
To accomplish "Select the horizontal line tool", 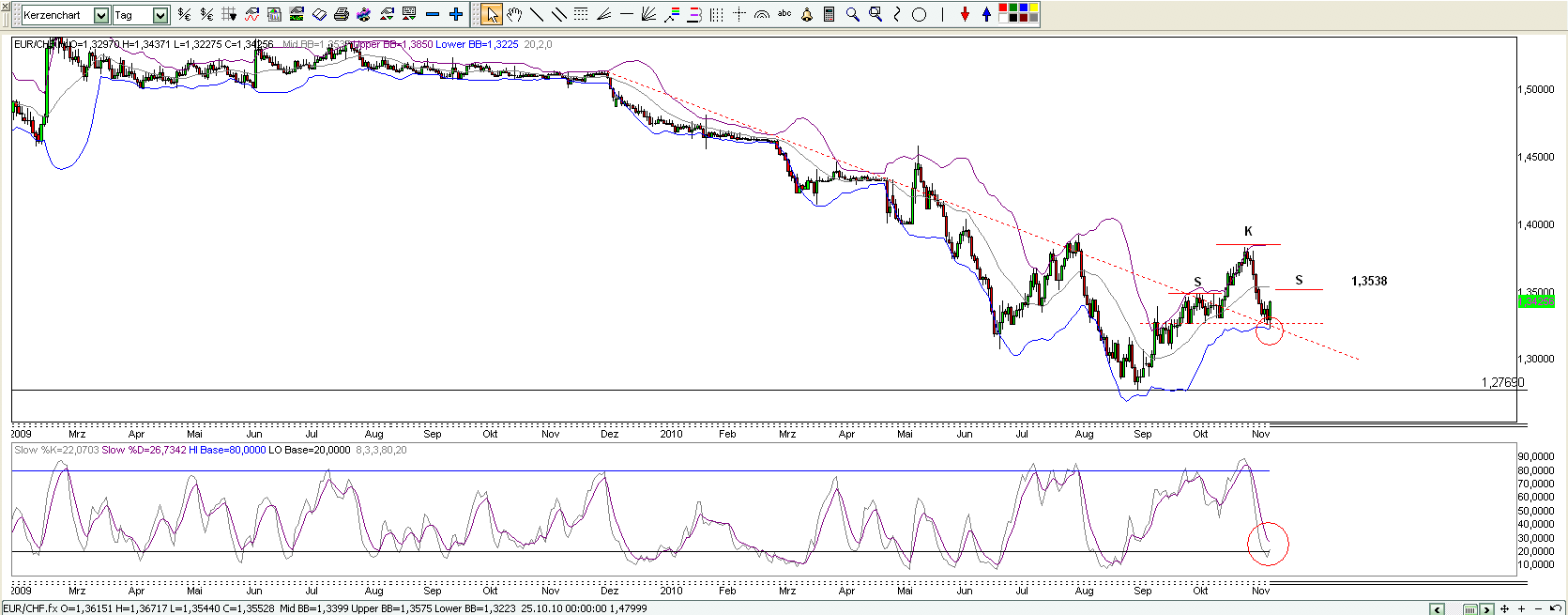I will pyautogui.click(x=626, y=14).
